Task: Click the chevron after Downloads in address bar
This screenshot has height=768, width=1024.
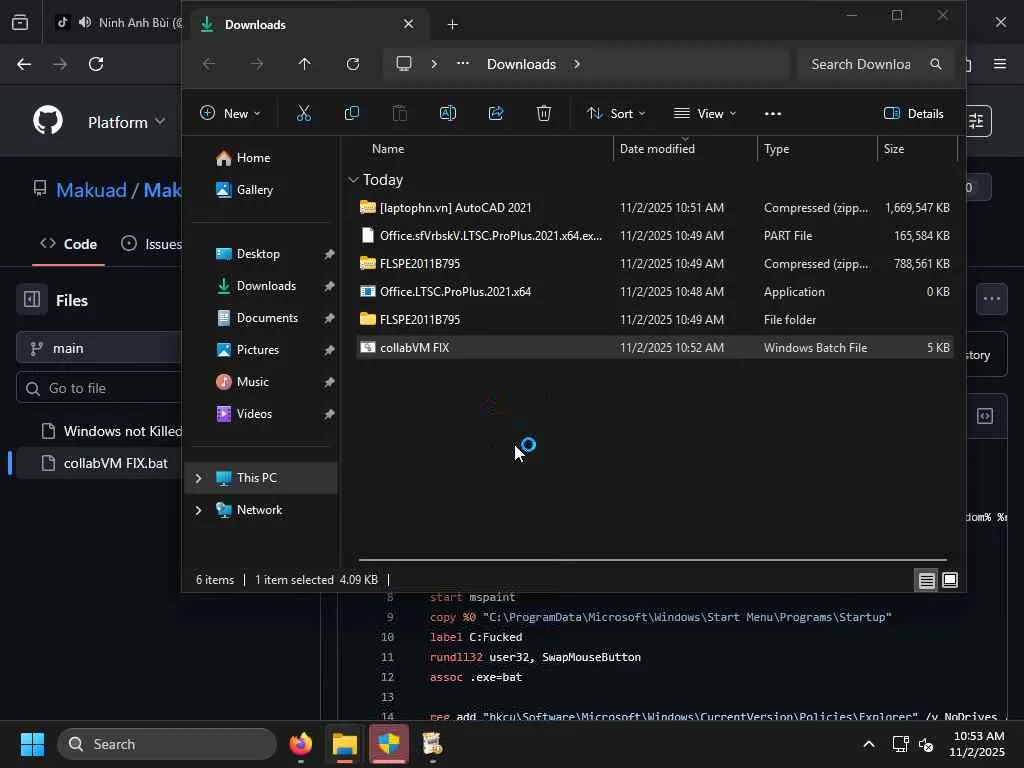Action: click(x=577, y=64)
